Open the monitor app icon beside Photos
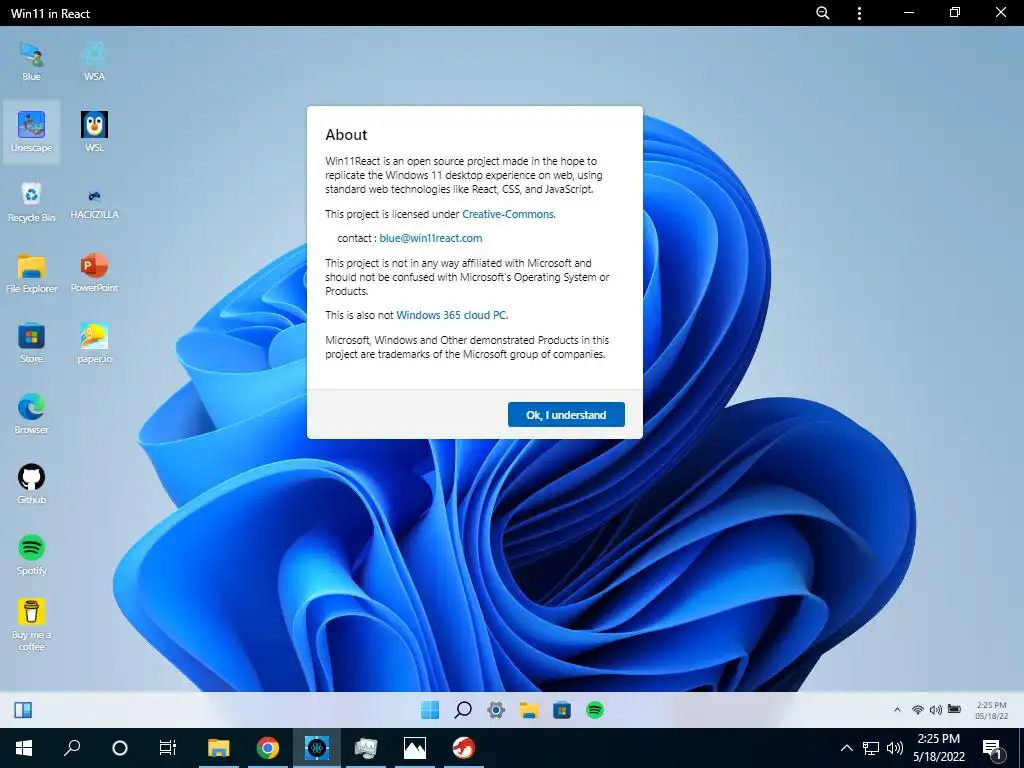Viewport: 1024px width, 768px height. tap(366, 748)
